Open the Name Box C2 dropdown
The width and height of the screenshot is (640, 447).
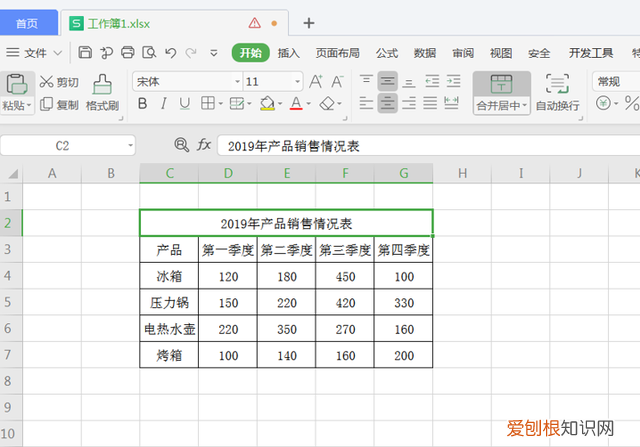point(130,145)
